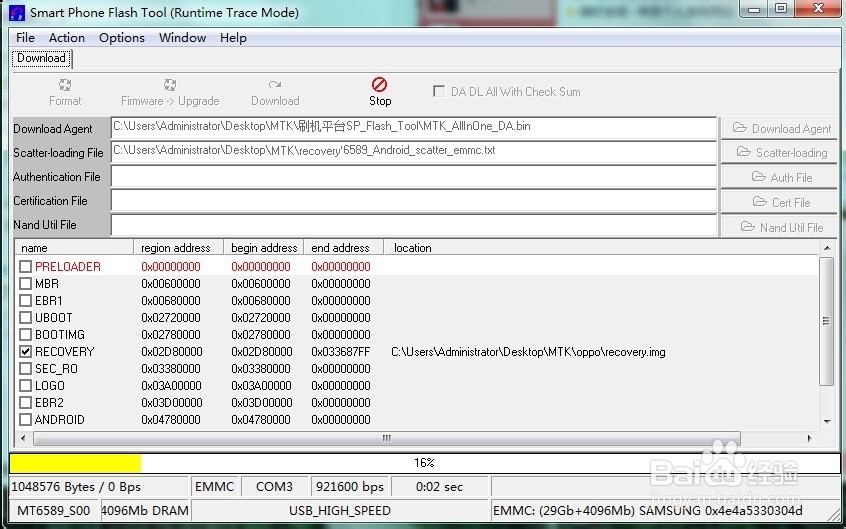Viewport: 846px width, 529px height.
Task: Click the Stop icon in toolbar
Action: pos(379,85)
